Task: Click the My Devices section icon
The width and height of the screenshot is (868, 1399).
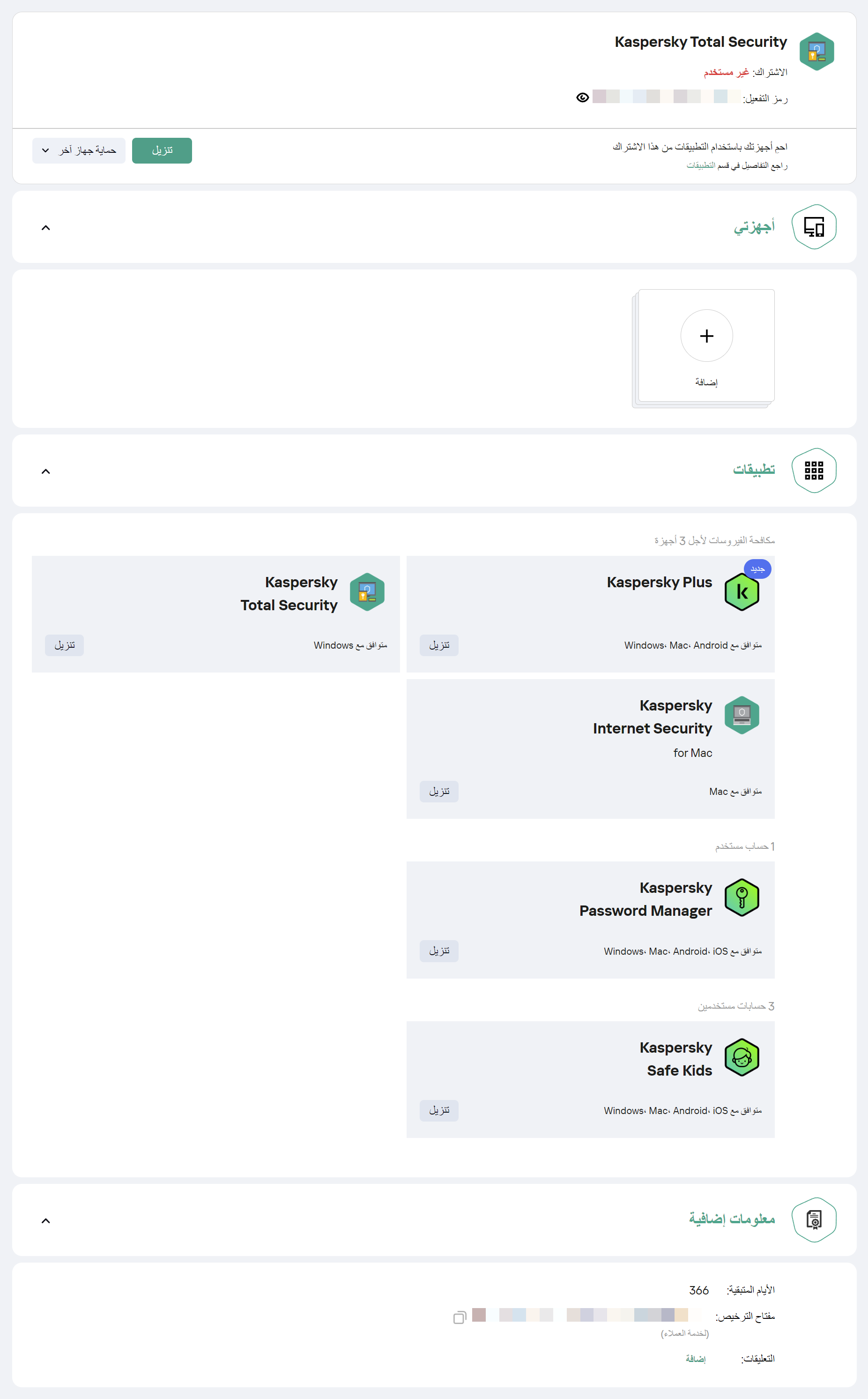Action: click(x=814, y=227)
